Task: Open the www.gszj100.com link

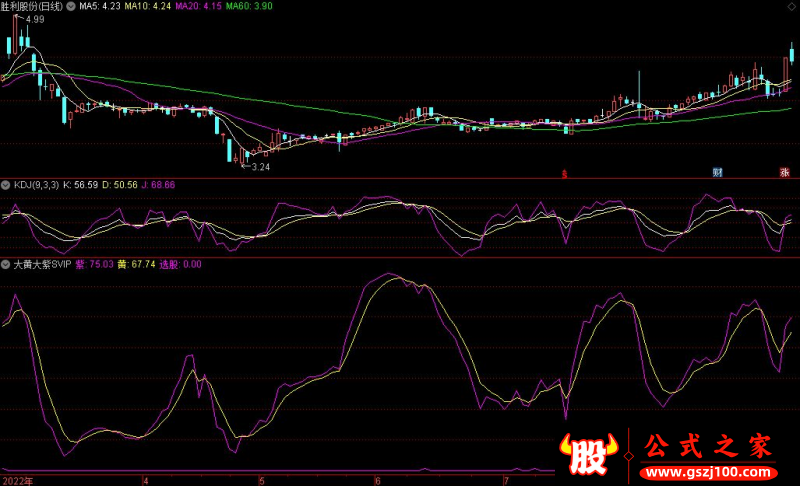Action: tap(708, 472)
